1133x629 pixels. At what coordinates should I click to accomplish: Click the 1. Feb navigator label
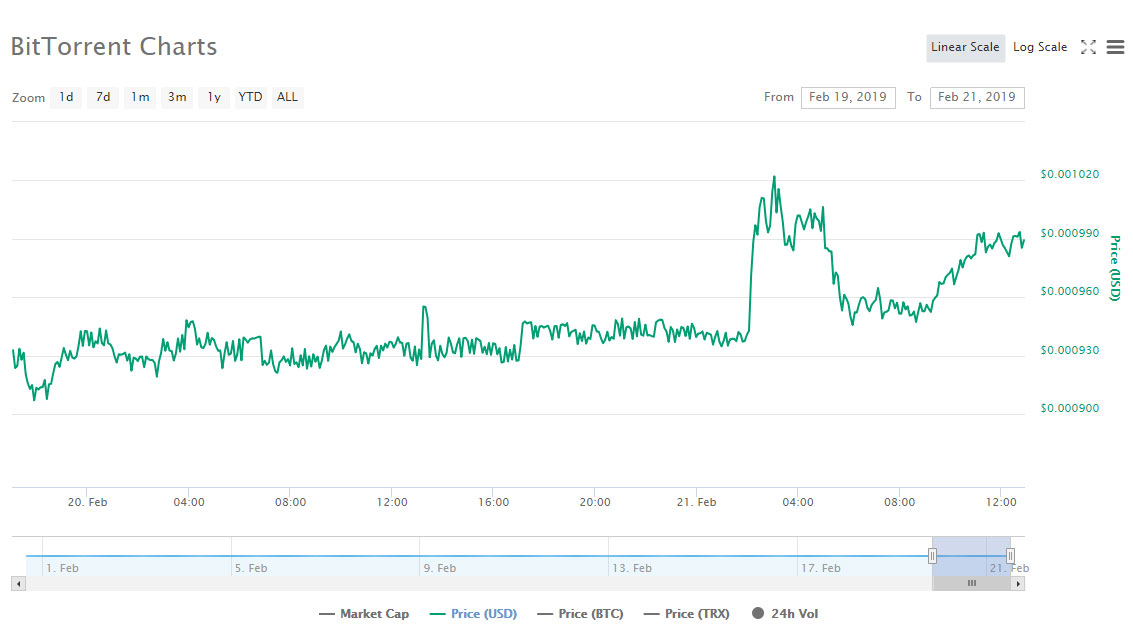click(x=62, y=568)
